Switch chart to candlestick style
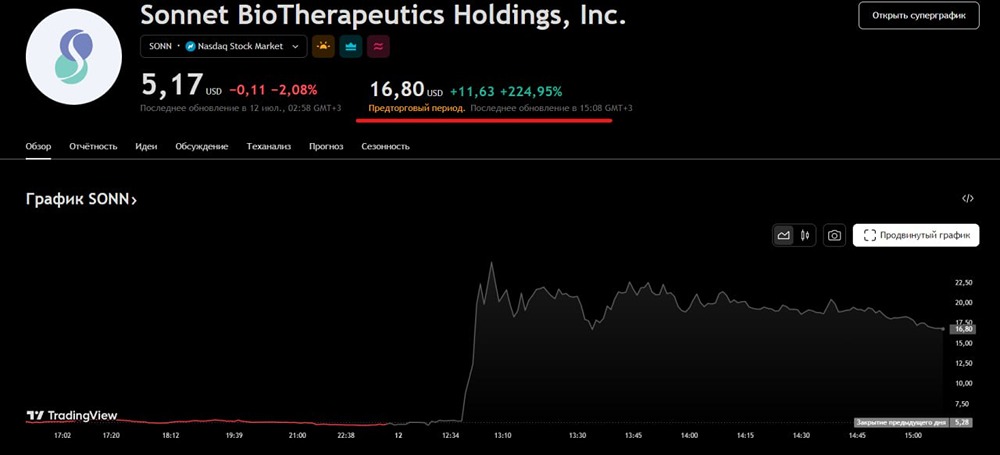The height and width of the screenshot is (455, 1000). pyautogui.click(x=804, y=236)
